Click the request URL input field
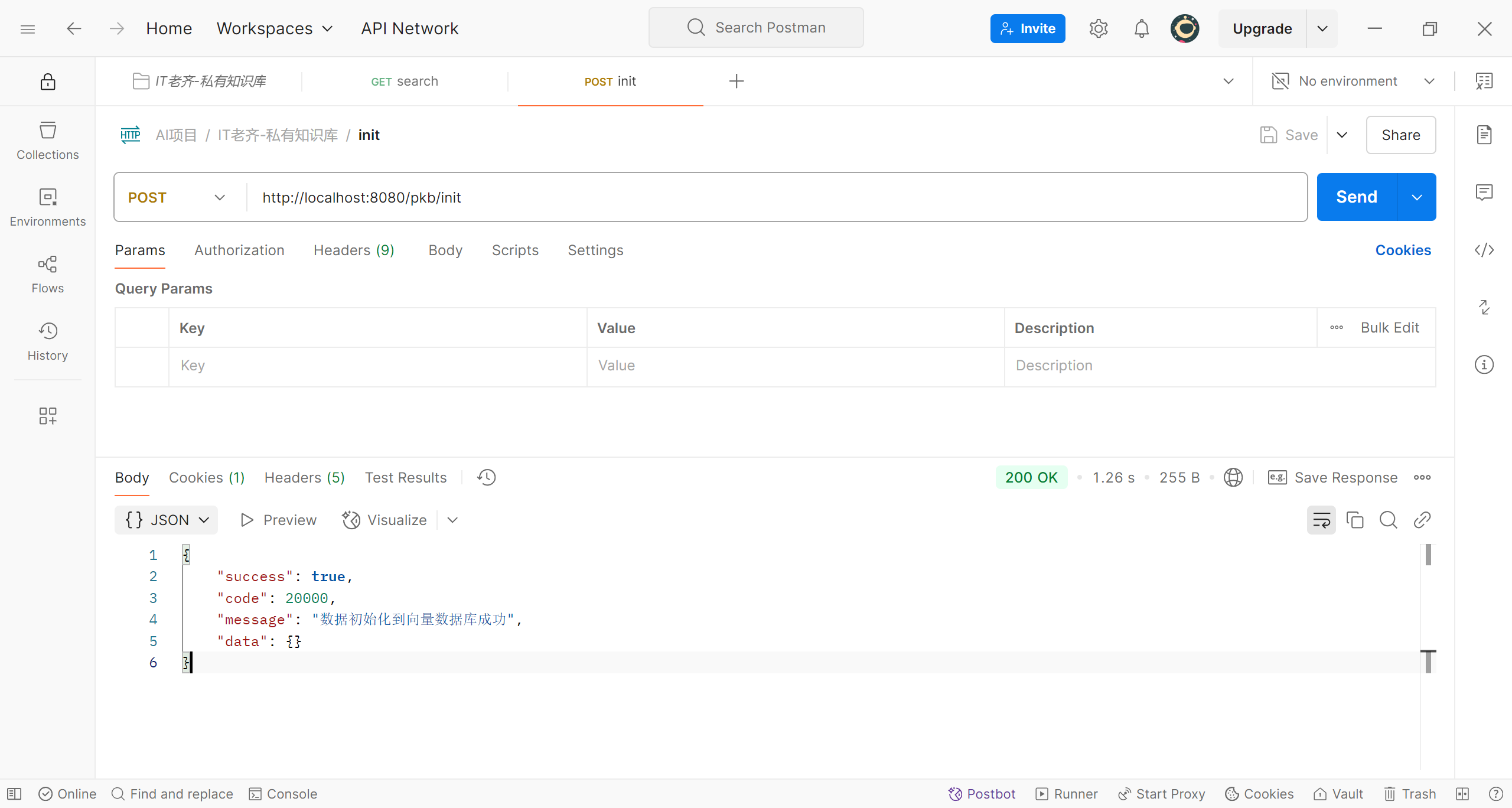1512x808 pixels. pos(768,197)
